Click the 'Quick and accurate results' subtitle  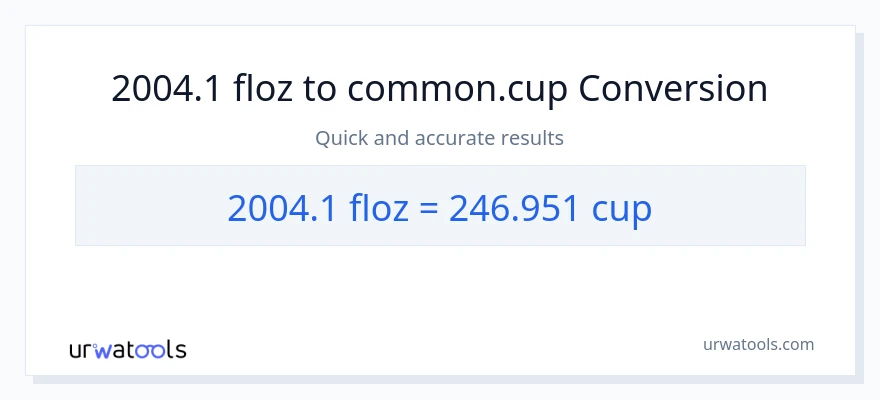439,138
